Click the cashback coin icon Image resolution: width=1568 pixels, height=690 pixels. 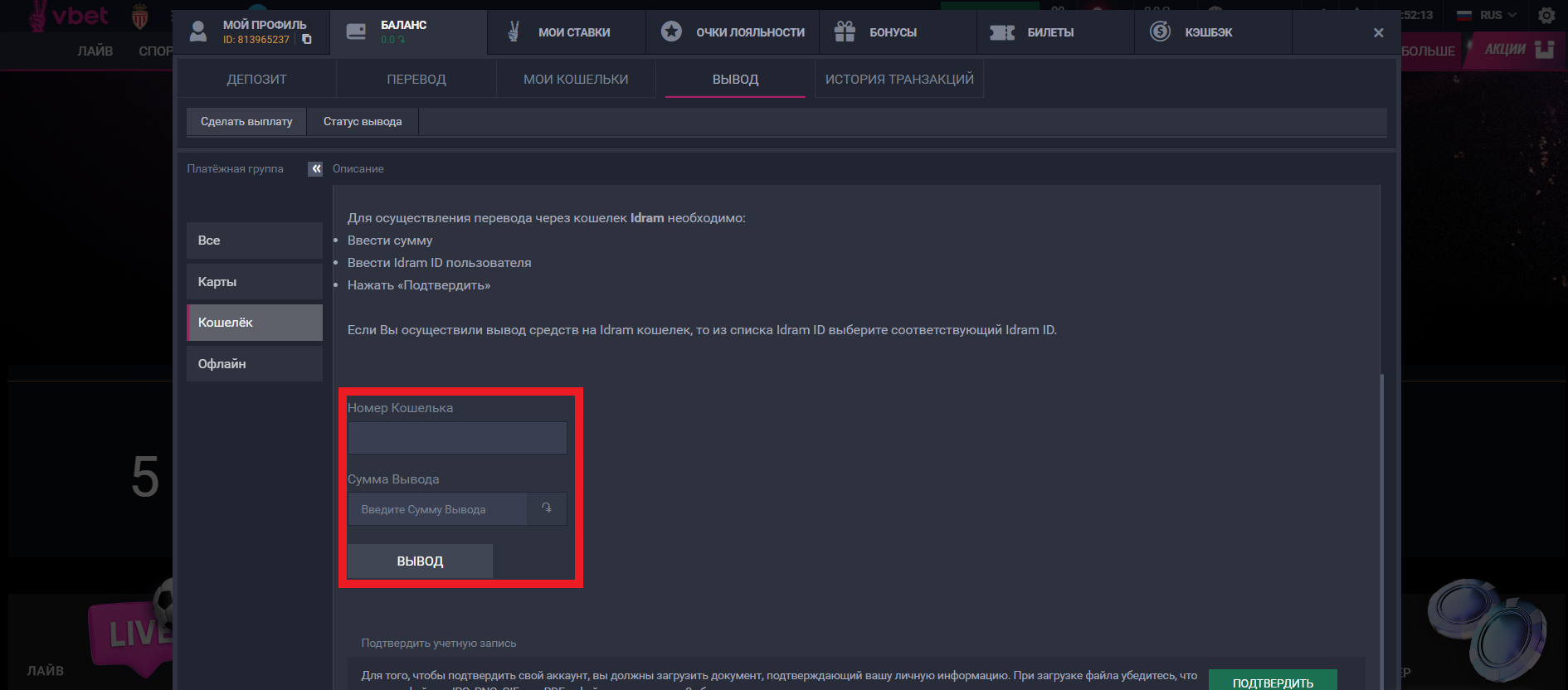[x=1160, y=32]
